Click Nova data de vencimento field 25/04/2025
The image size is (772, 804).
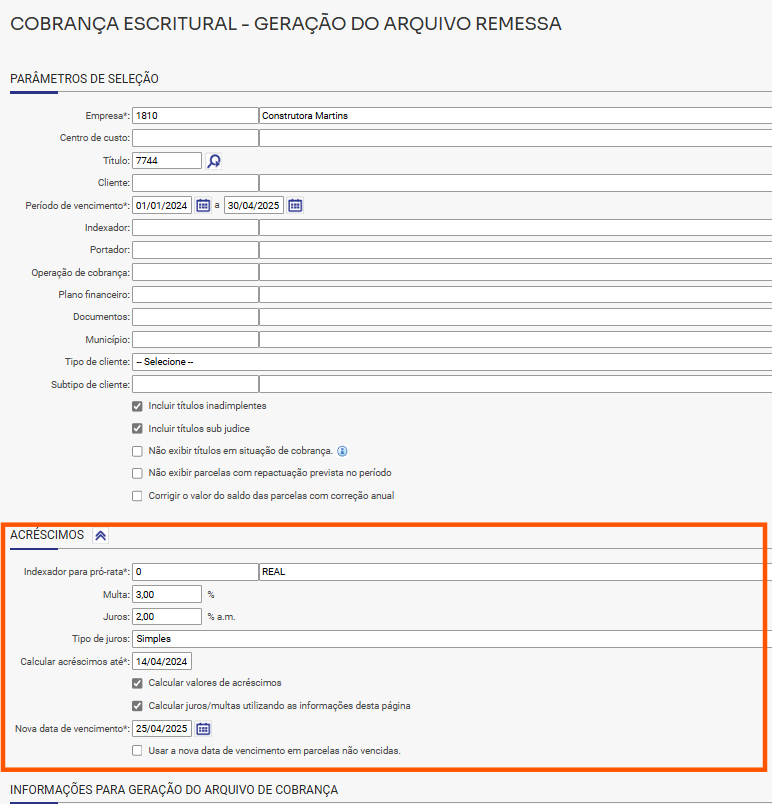tap(162, 729)
